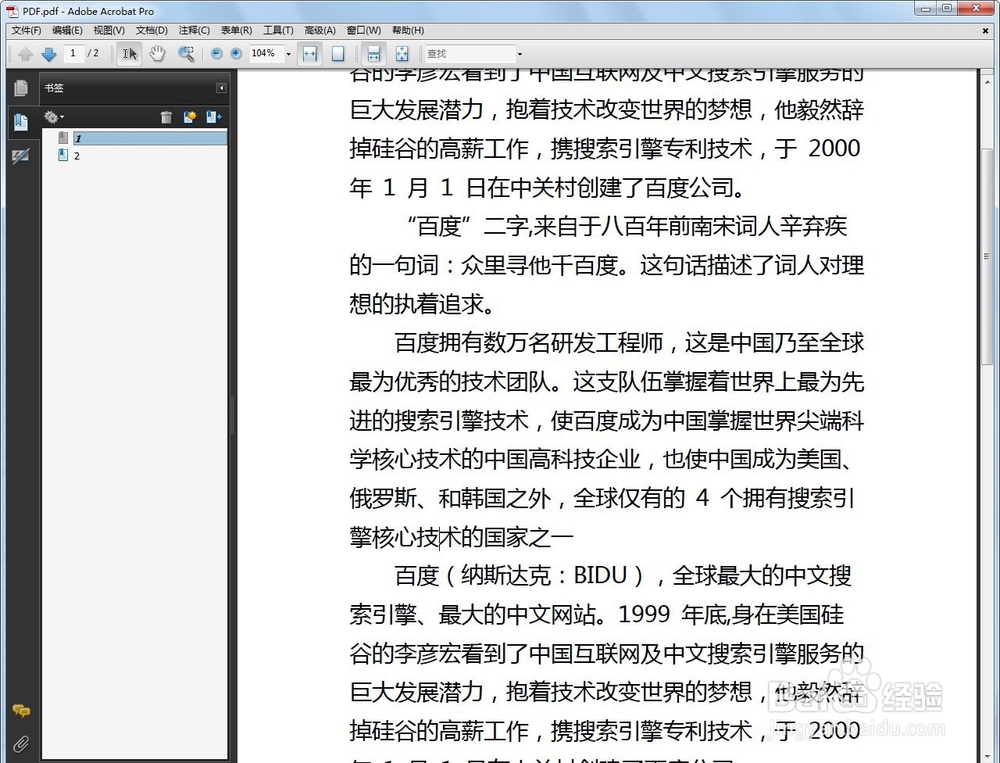Image resolution: width=1000 pixels, height=763 pixels.
Task: Open the 编辑(E) menu
Action: [x=68, y=31]
